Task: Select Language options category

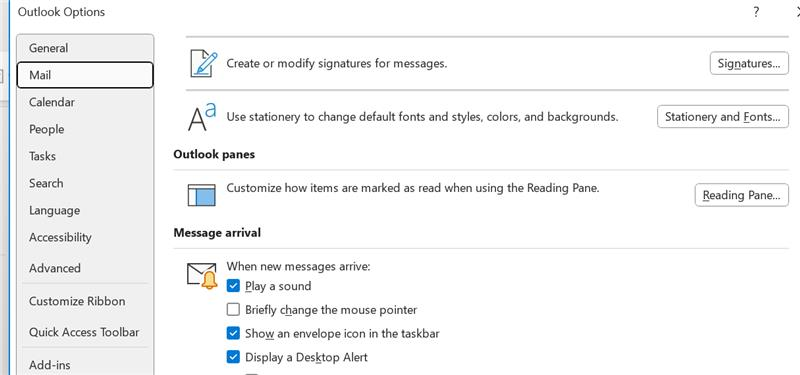Action: point(85,210)
